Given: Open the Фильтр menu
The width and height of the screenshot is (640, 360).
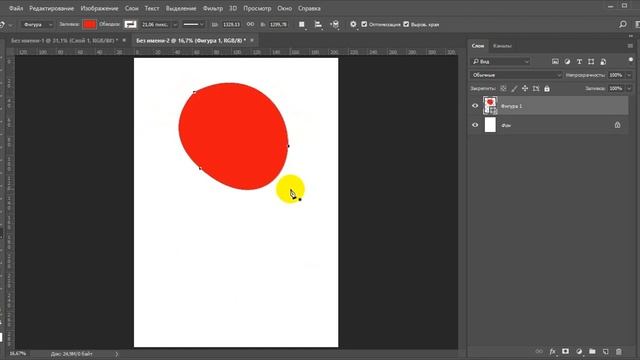Looking at the screenshot, I should (x=213, y=8).
